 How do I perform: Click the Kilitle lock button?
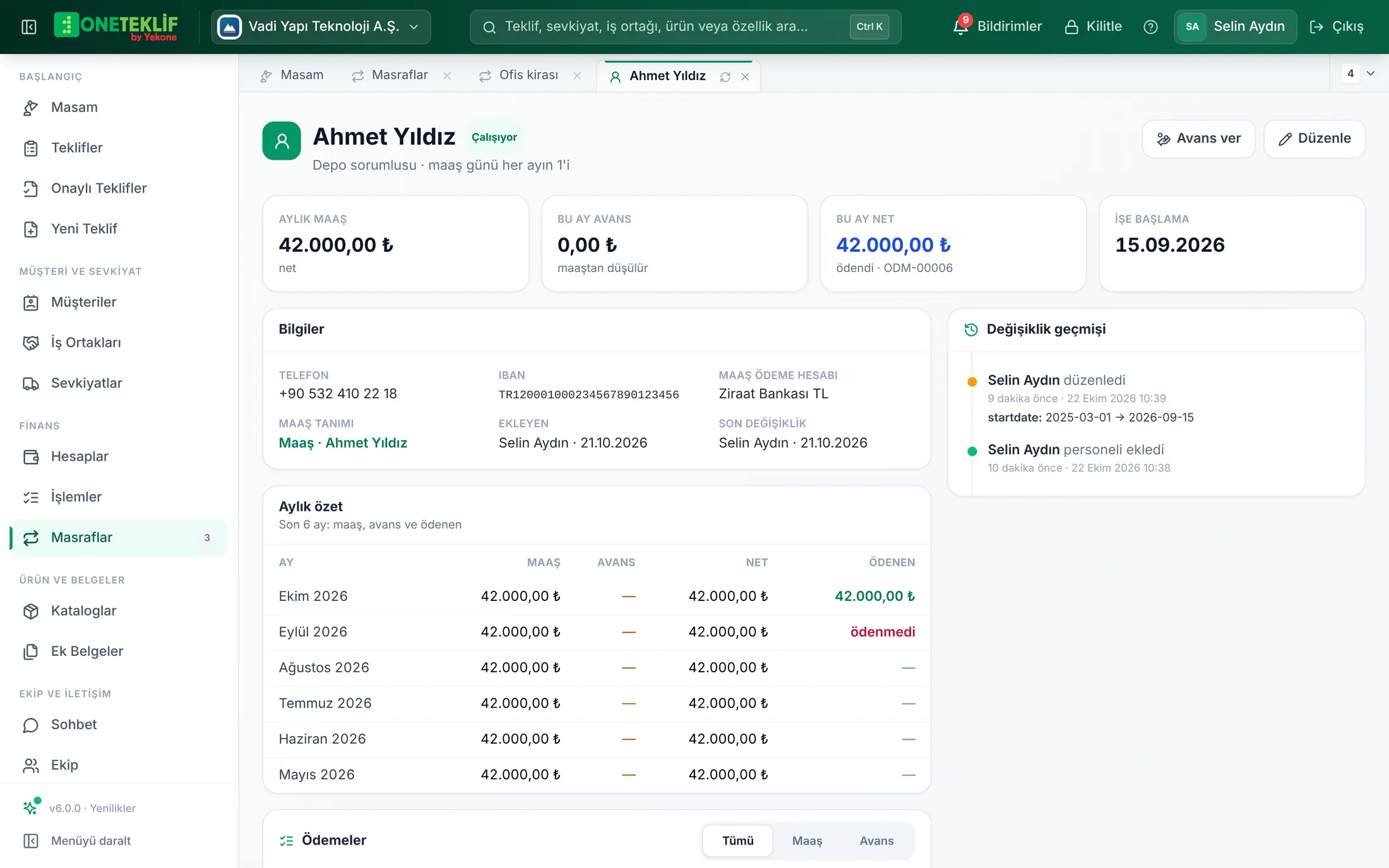(x=1093, y=27)
